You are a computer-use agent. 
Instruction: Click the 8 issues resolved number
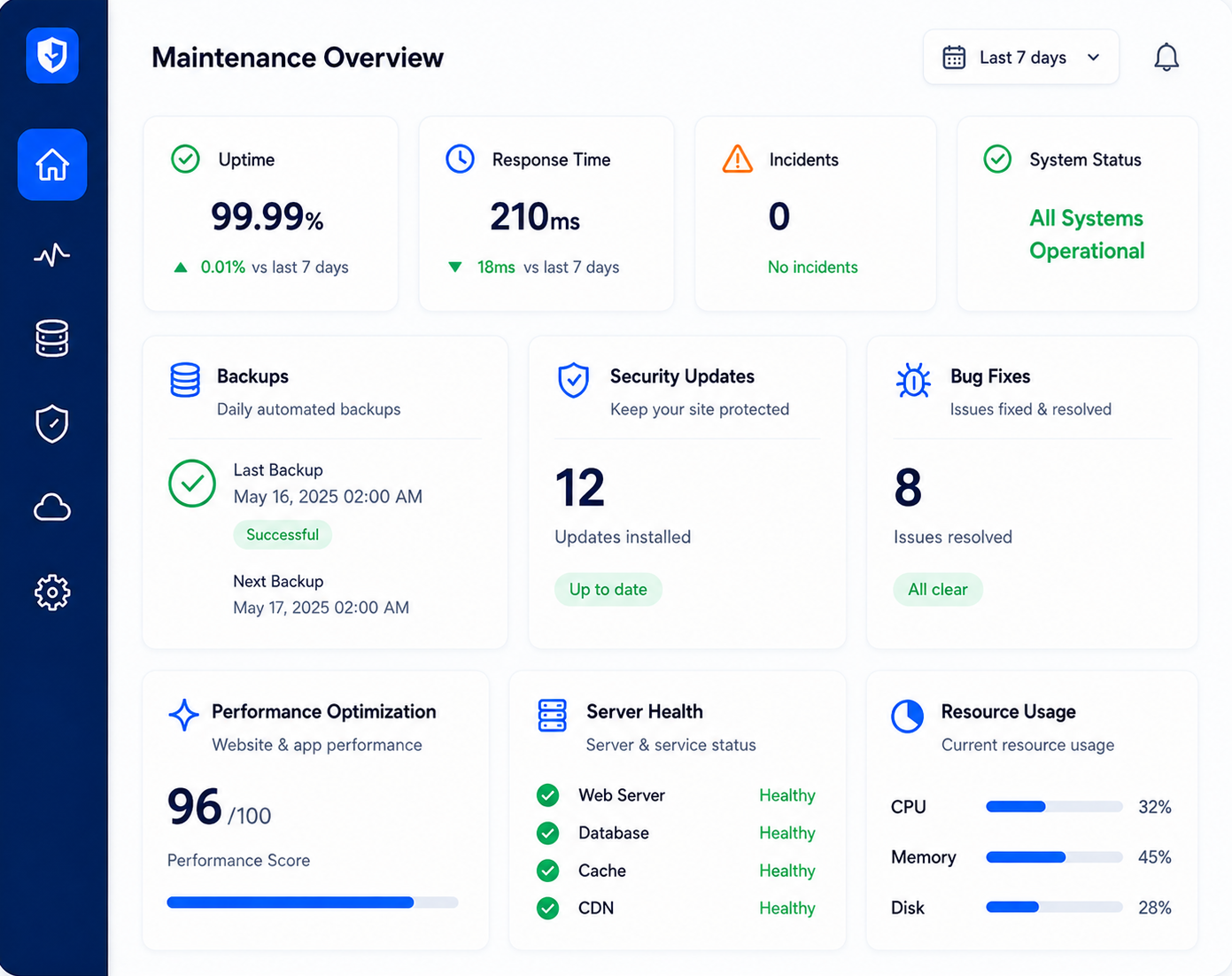point(908,488)
